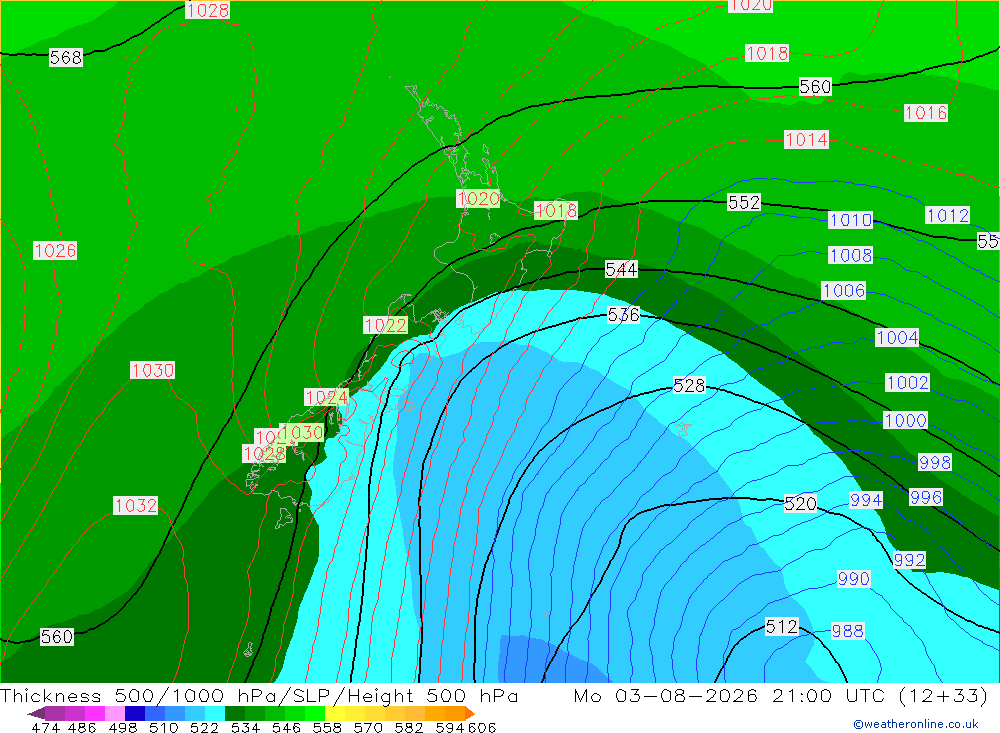Screen dimensions: 1000x733
Task: Select the darkest green legend swatch
Action: tap(235, 713)
